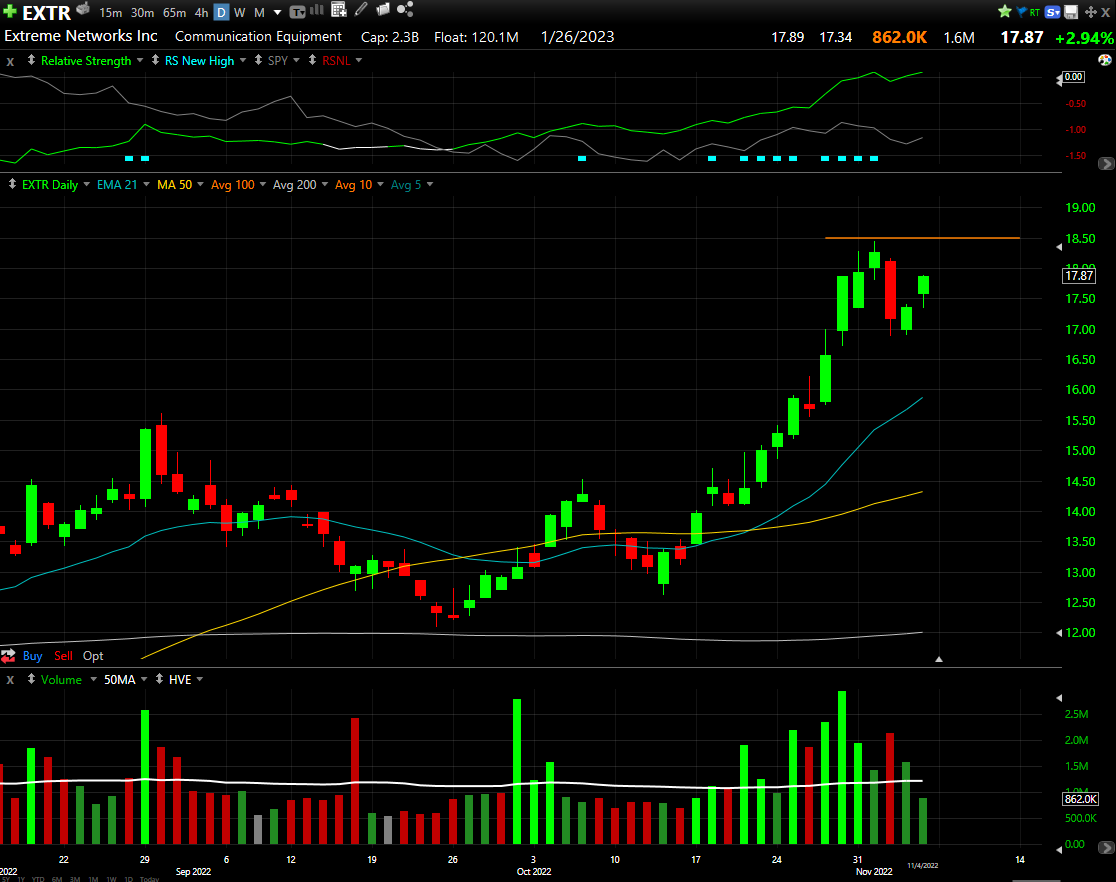This screenshot has width=1116, height=882.
Task: Open the Avg 10 dropdown
Action: 381,184
